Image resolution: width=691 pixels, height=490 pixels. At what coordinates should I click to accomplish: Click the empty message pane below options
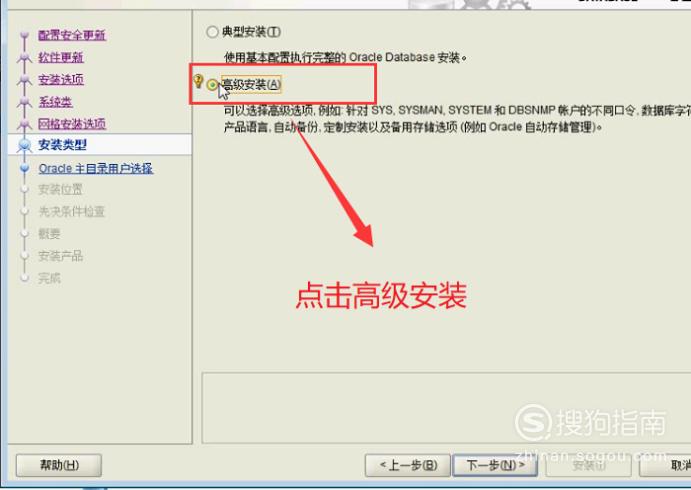pos(446,408)
